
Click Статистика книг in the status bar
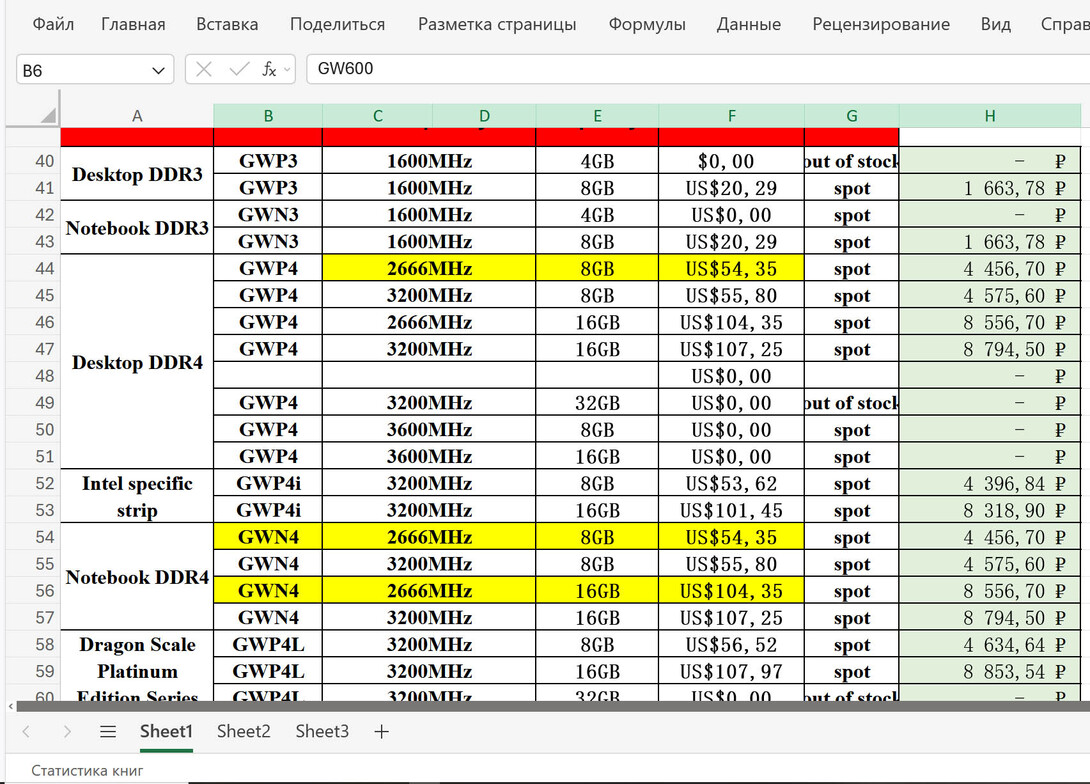(88, 771)
